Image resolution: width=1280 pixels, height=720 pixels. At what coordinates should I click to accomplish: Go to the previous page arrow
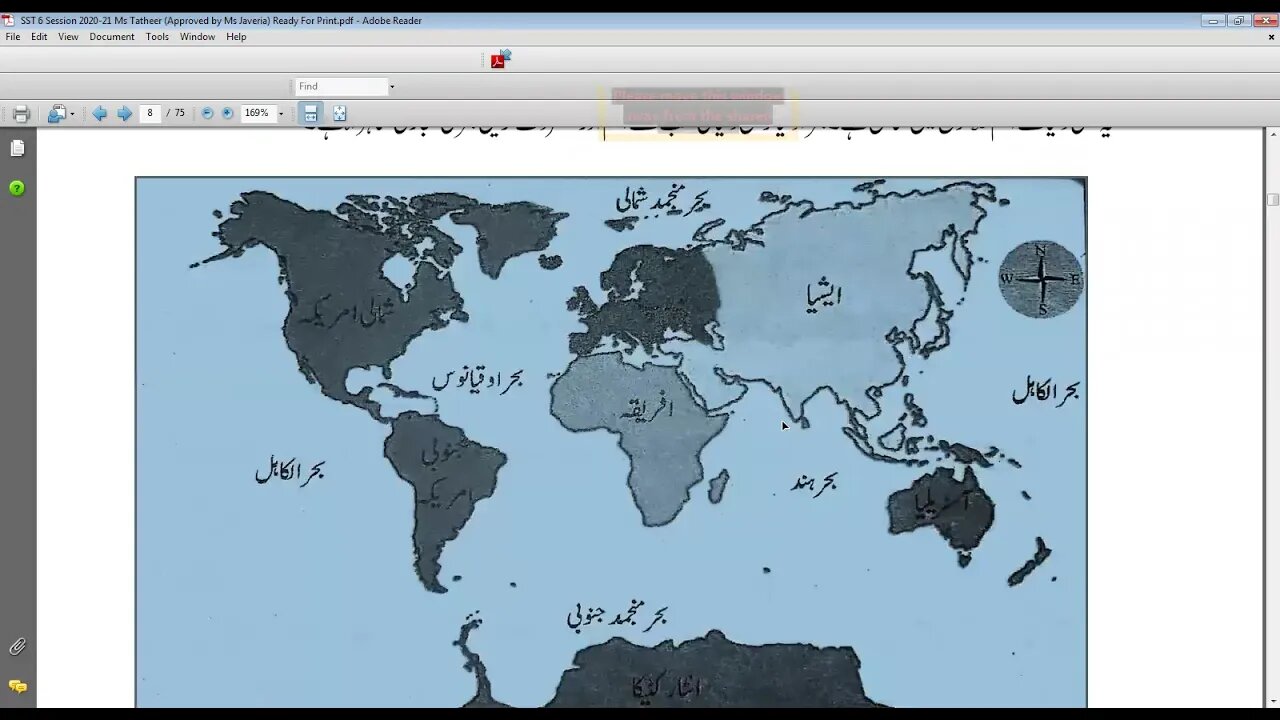point(100,114)
